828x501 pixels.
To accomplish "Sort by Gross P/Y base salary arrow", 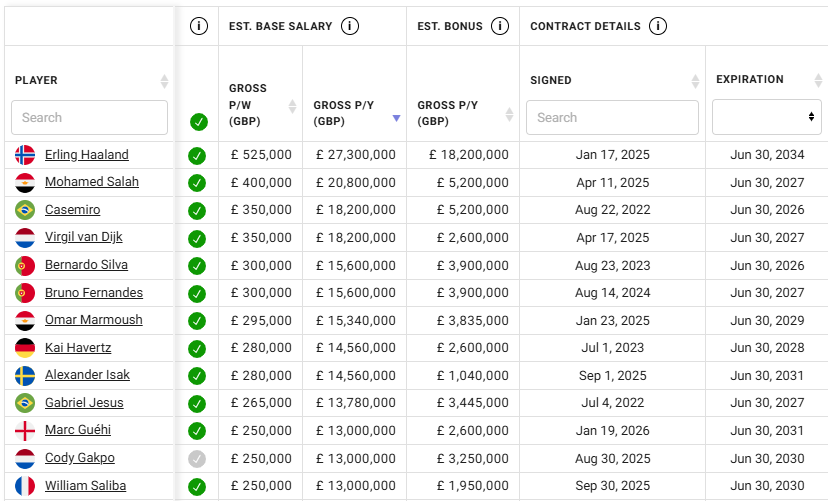I will pos(396,117).
